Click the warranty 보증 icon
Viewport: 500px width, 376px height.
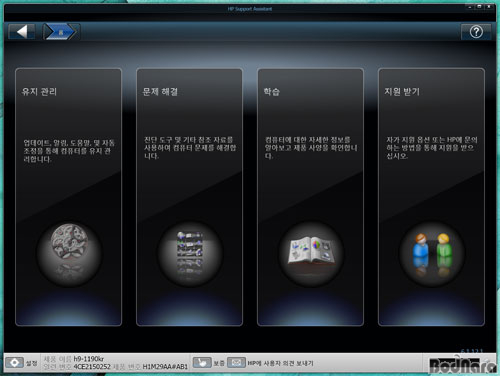pos(202,362)
